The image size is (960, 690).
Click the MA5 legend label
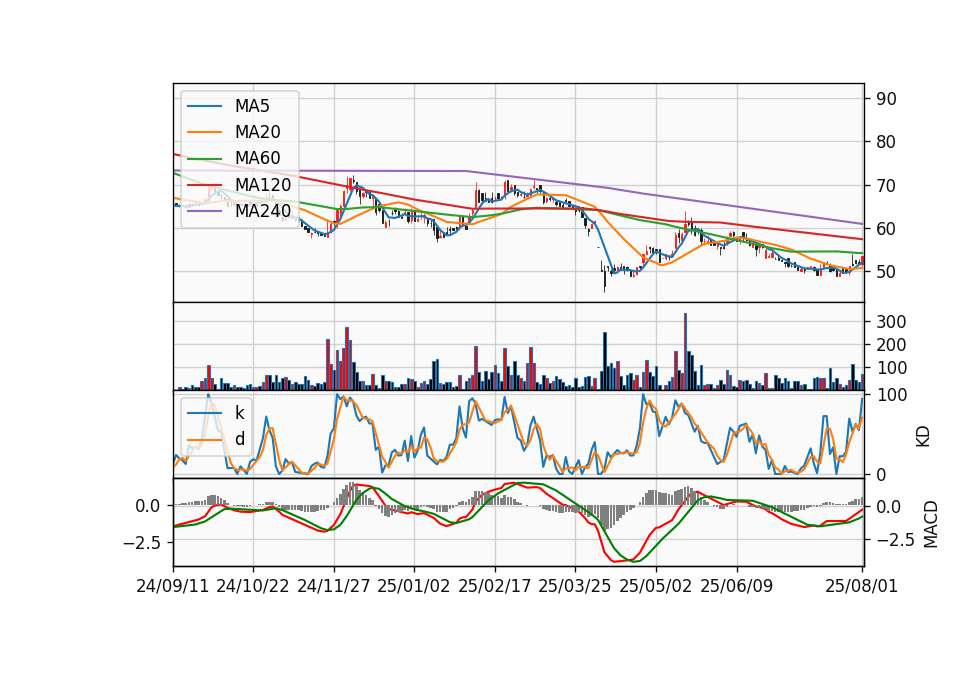(252, 106)
